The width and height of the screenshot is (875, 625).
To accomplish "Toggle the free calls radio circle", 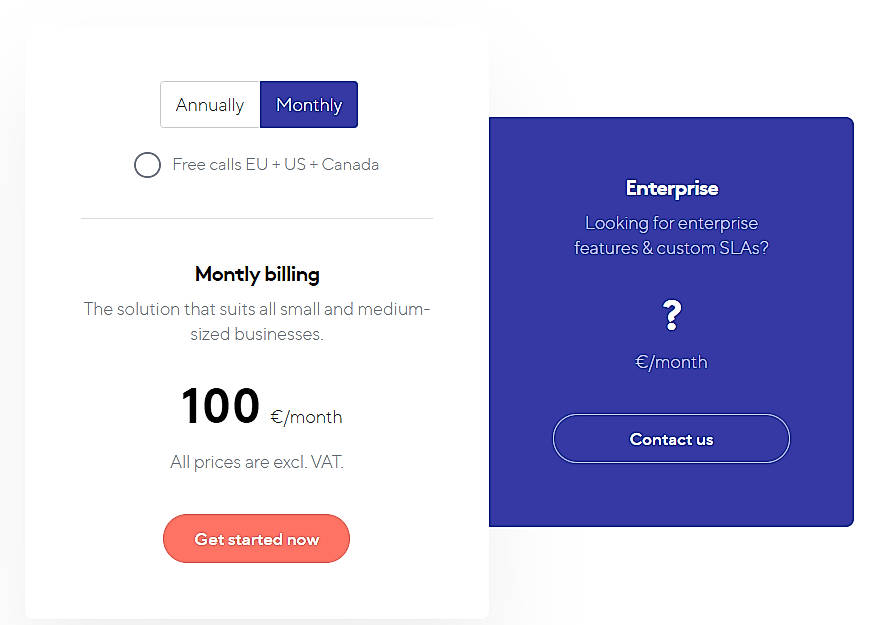I will point(147,165).
